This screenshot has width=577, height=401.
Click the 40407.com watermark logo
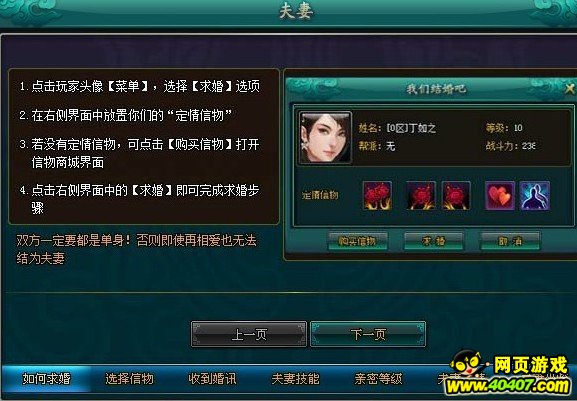(x=508, y=373)
